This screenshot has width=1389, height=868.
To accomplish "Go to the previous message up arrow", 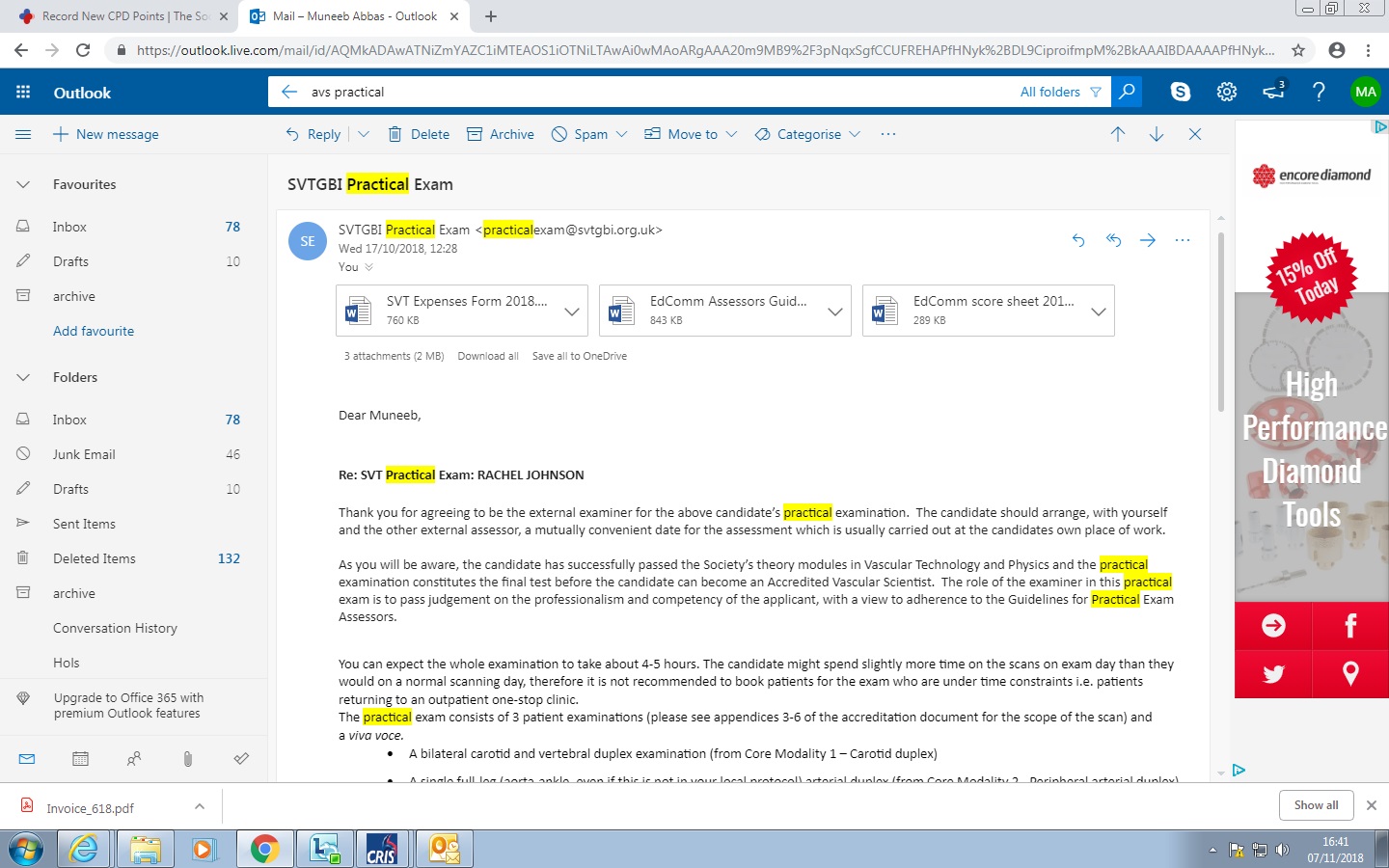I will coord(1117,134).
